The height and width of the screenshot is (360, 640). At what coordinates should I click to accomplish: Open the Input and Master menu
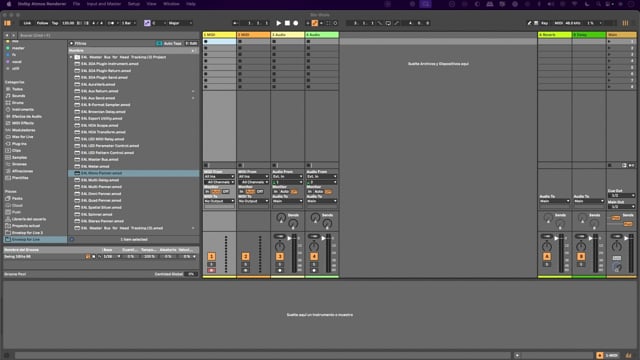point(104,4)
